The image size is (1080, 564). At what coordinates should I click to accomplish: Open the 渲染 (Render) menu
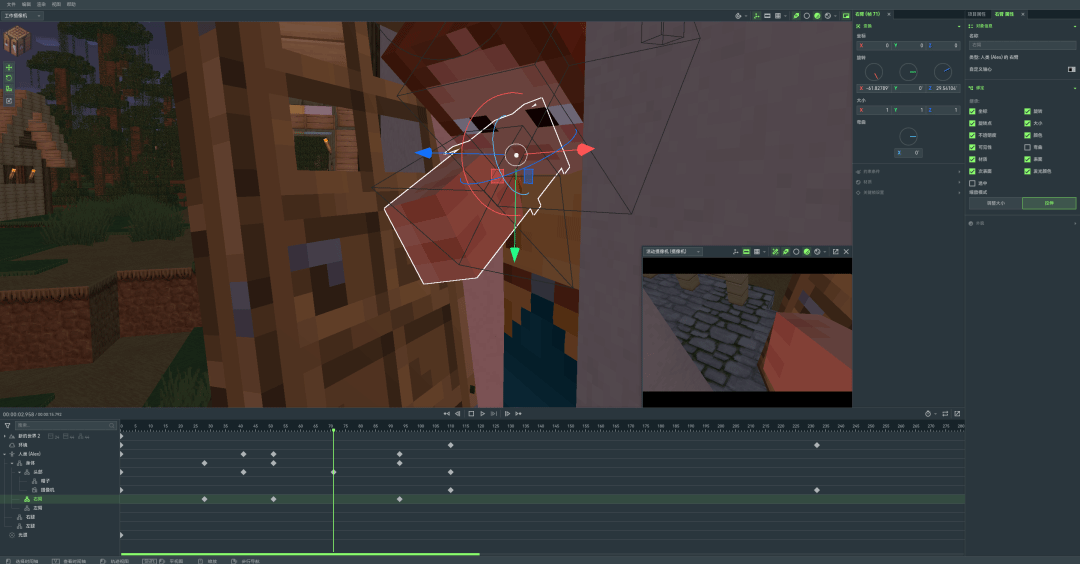(x=41, y=4)
